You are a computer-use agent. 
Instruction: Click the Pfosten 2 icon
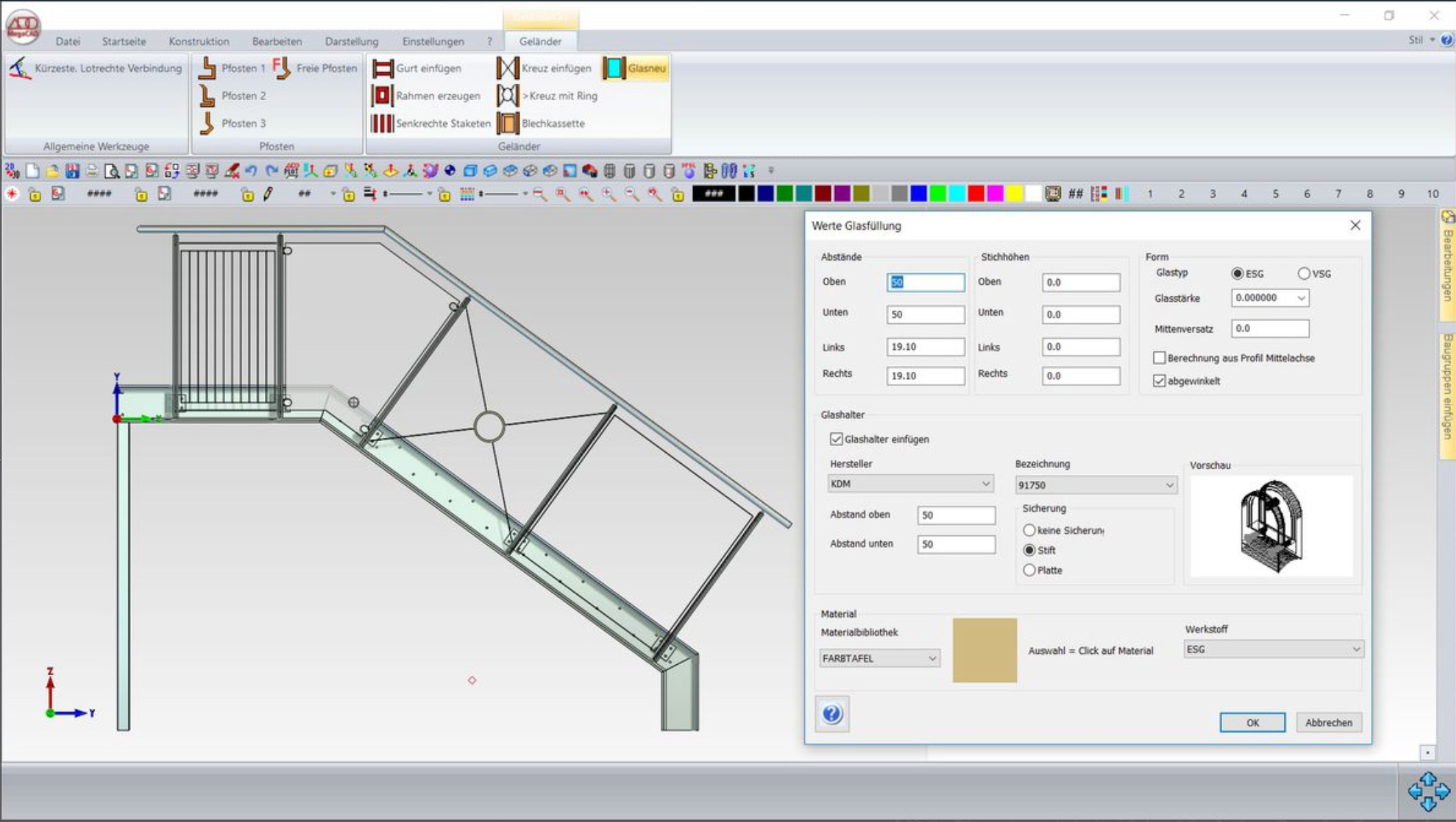[207, 96]
